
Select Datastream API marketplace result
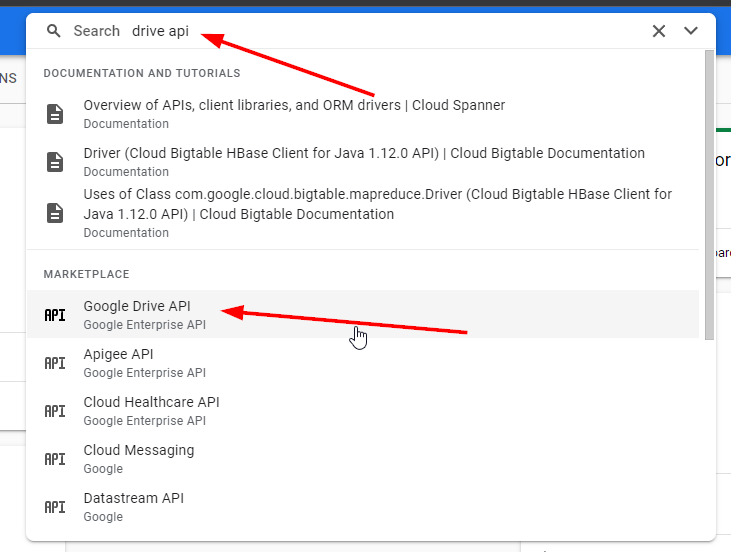pyautogui.click(x=363, y=506)
